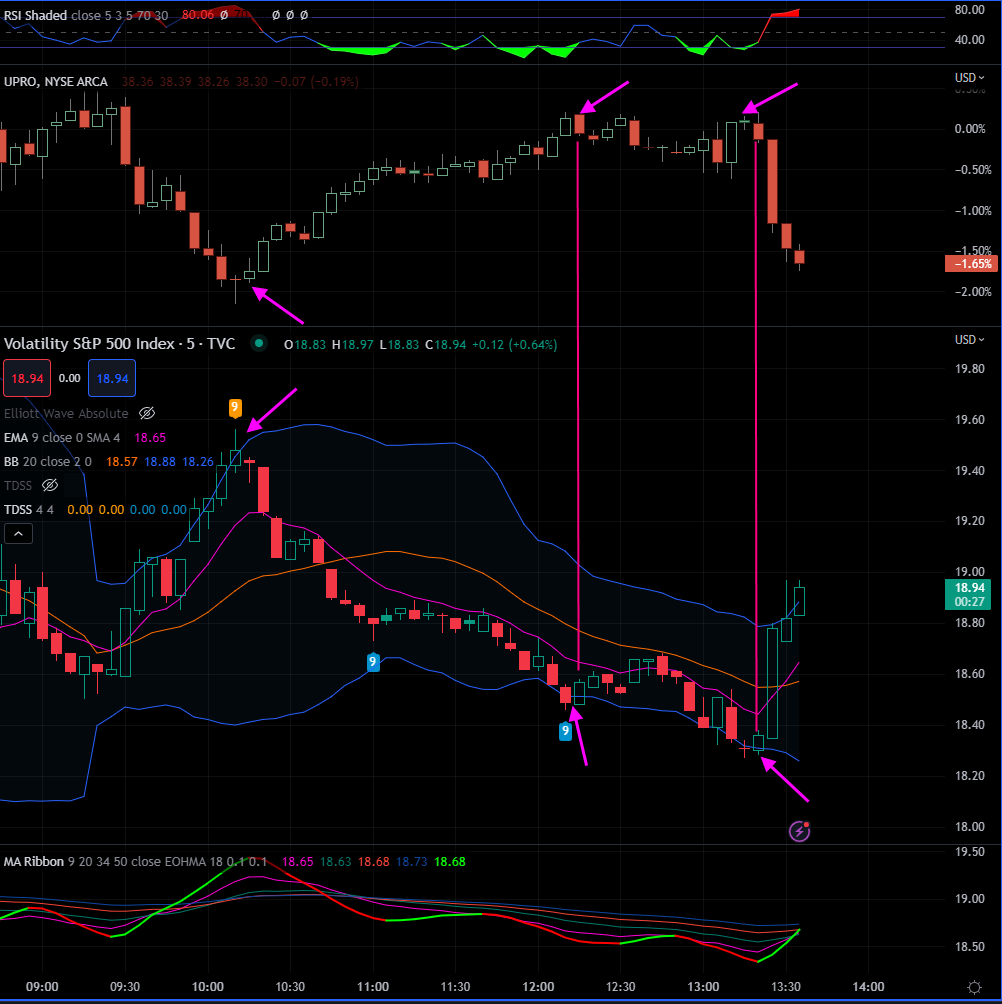Viewport: 1002px width, 1004px height.
Task: Click the purple lightning bolt event icon
Action: [x=799, y=830]
